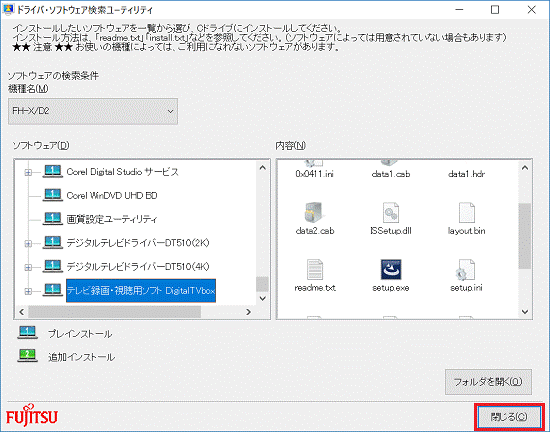Minimize the utility window
Image resolution: width=550 pixels, height=432 pixels.
coord(460,9)
